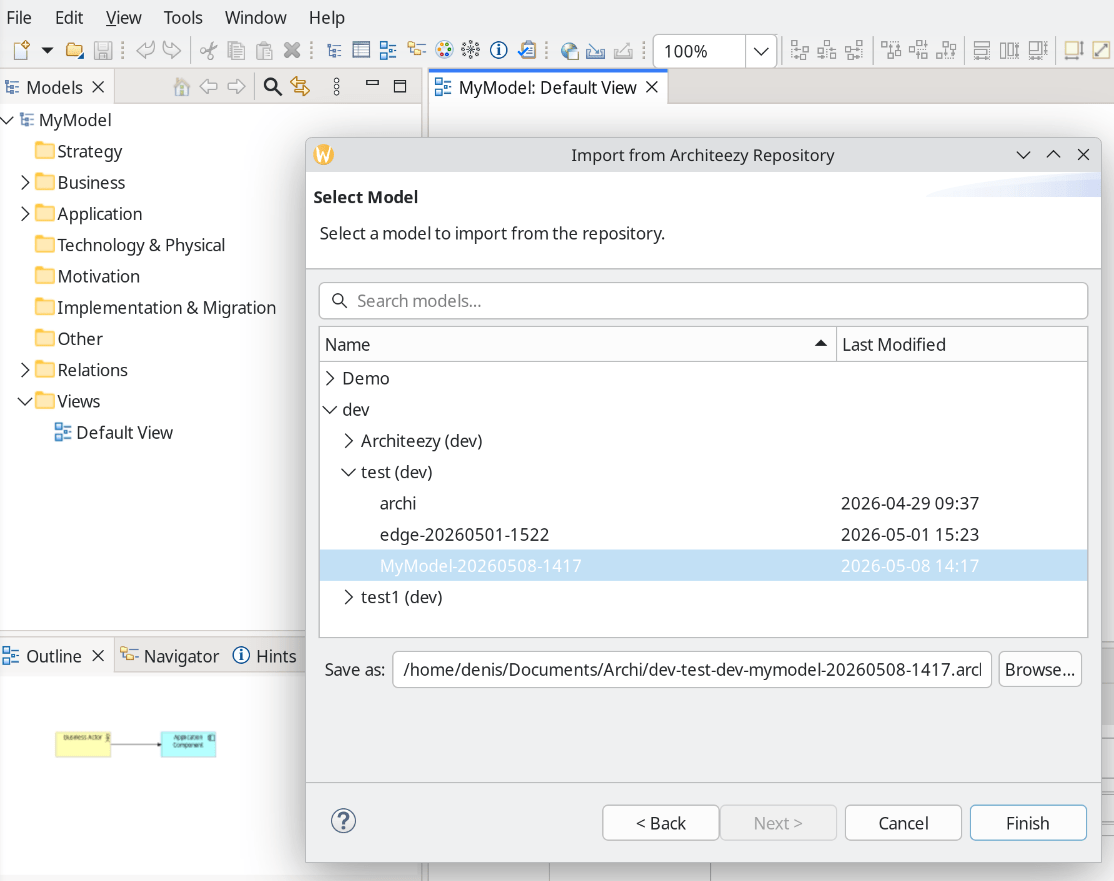Open the Palette color icon

click(x=444, y=50)
